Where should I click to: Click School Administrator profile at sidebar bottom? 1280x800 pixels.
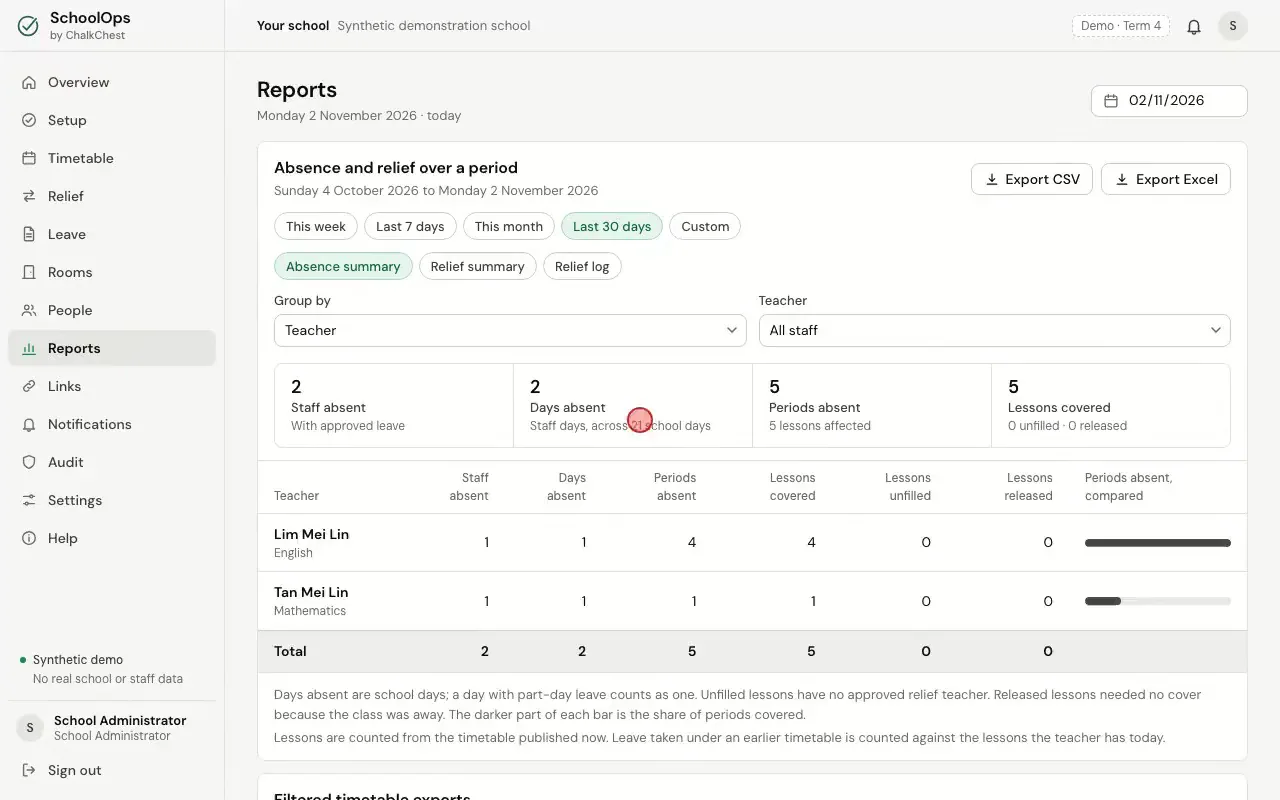pos(112,729)
